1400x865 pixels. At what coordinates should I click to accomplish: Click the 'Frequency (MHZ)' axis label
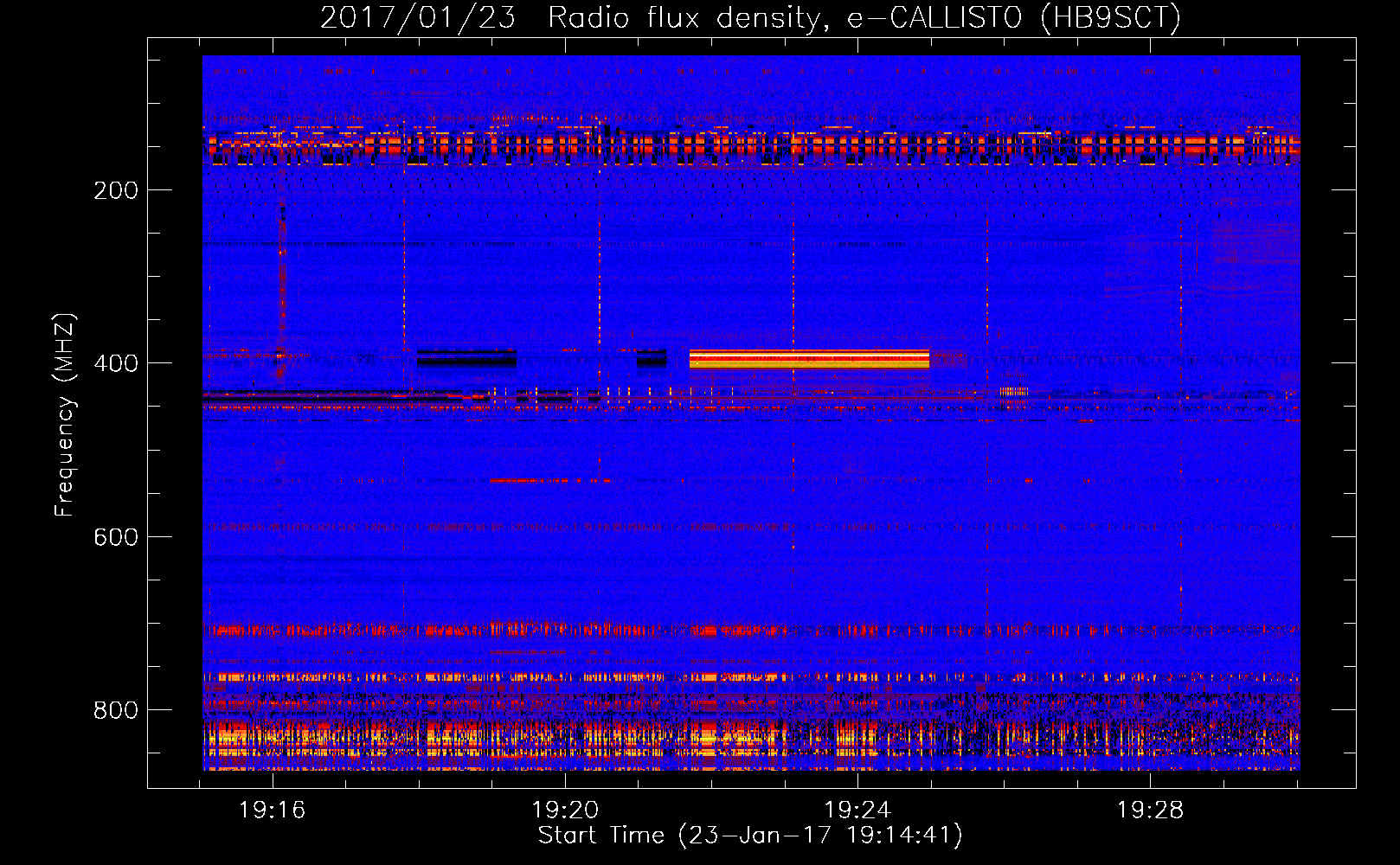65,414
